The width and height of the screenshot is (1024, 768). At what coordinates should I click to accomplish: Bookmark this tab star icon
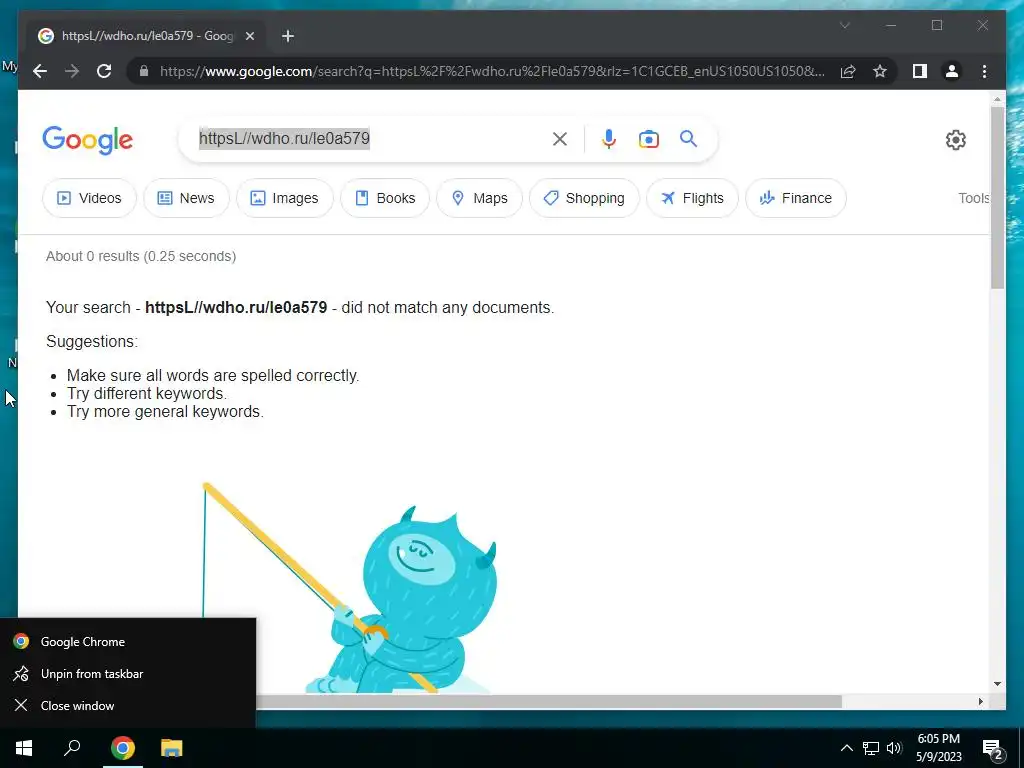coord(880,71)
